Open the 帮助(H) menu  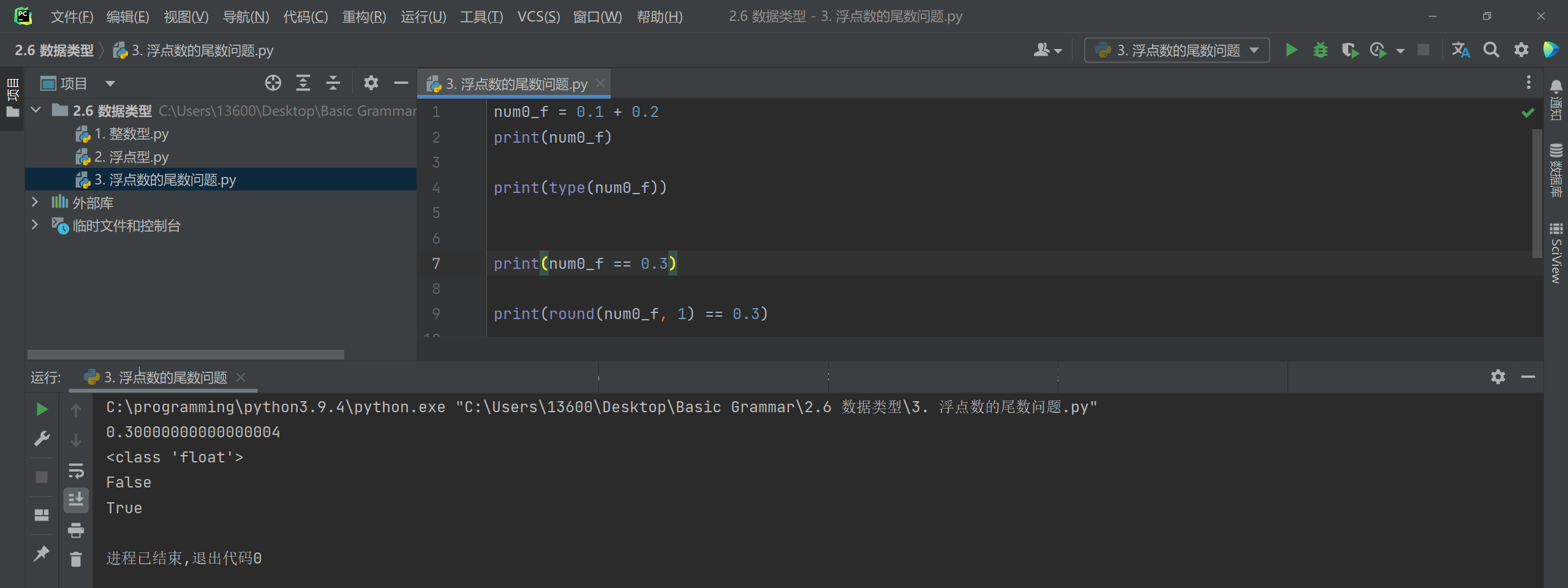click(660, 17)
